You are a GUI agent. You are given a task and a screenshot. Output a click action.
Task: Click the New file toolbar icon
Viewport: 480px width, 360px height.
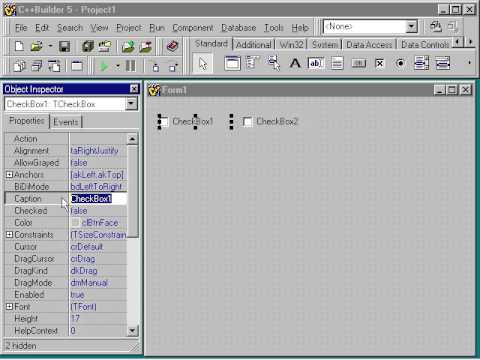[x=19, y=46]
